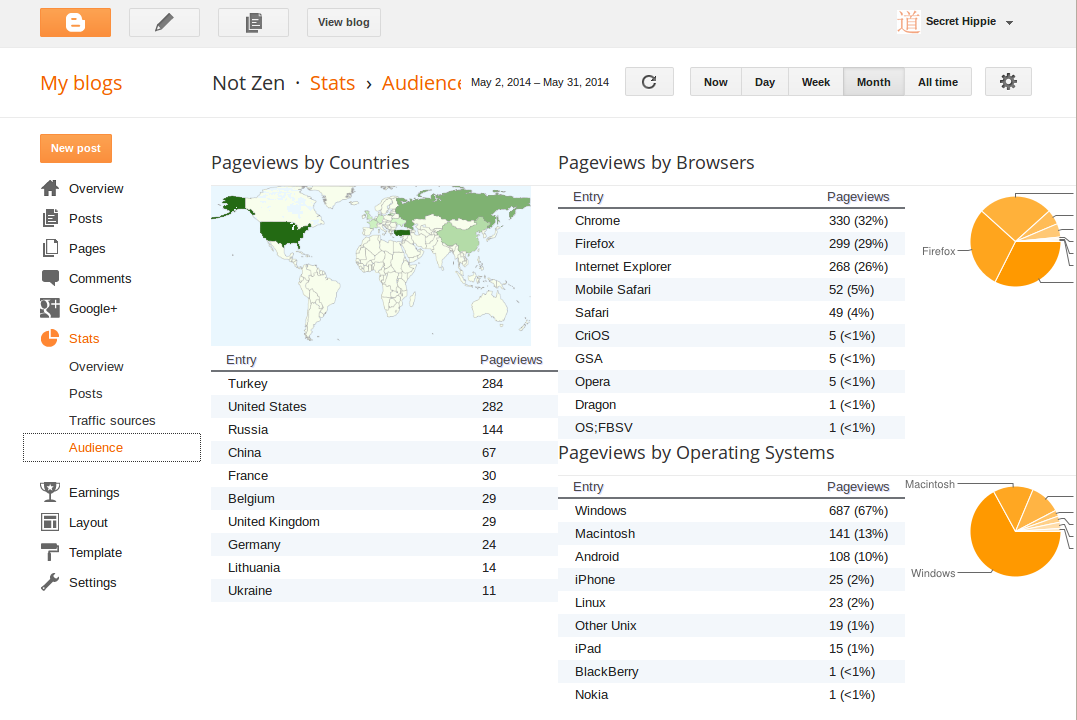This screenshot has width=1077, height=720.
Task: Click the refresh stats button
Action: (x=649, y=82)
